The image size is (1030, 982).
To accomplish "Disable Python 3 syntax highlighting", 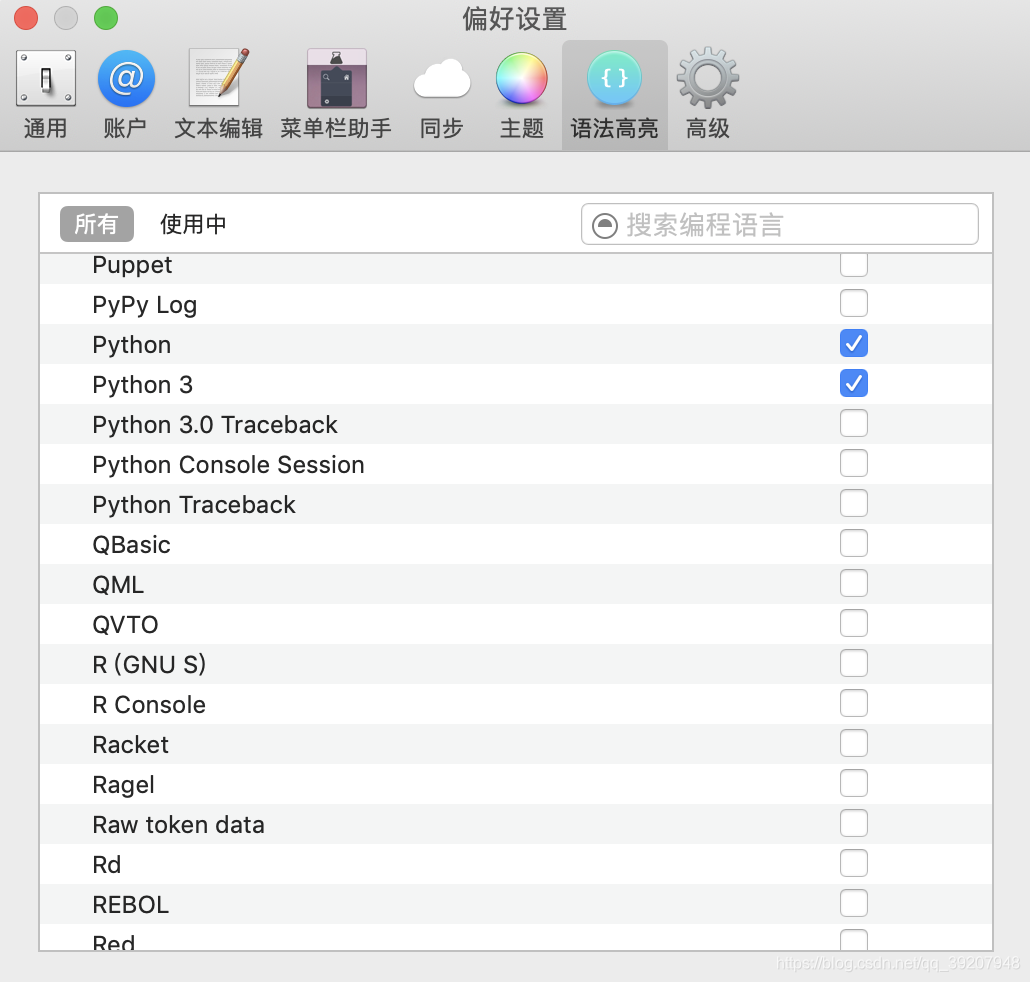I will click(853, 383).
